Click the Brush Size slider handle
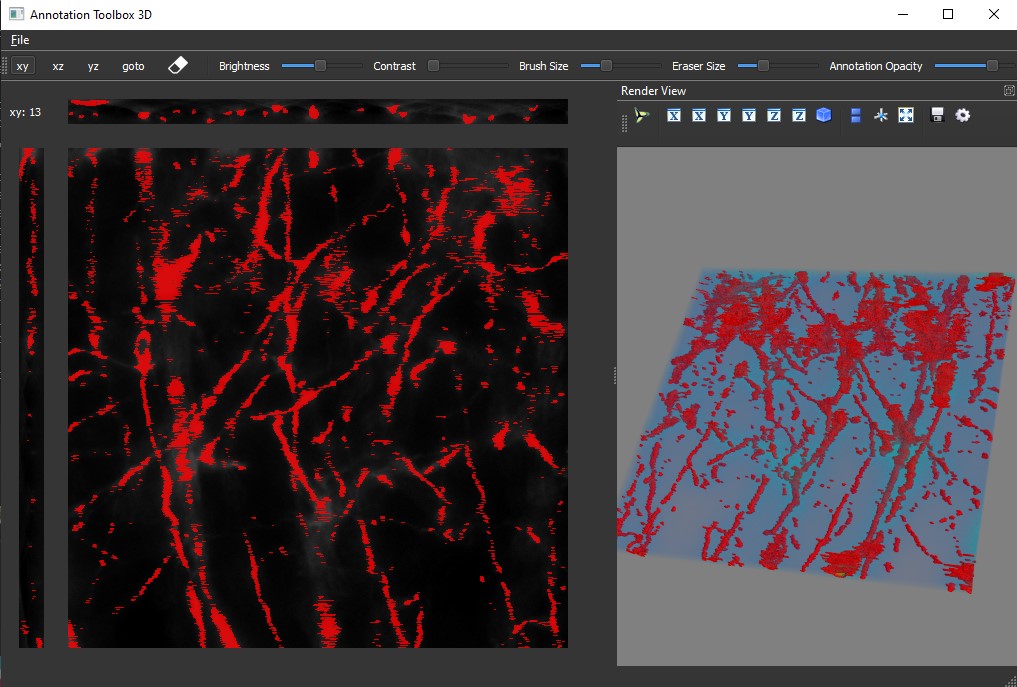Screen dimensions: 1017x687 (x=606, y=66)
